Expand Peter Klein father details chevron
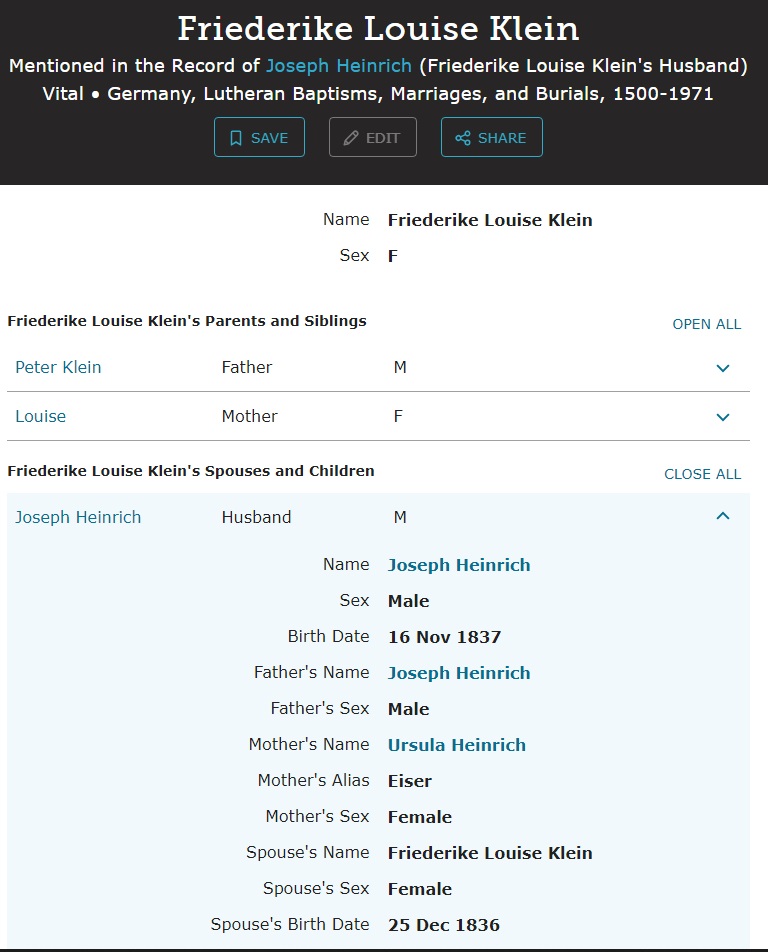 (x=723, y=368)
